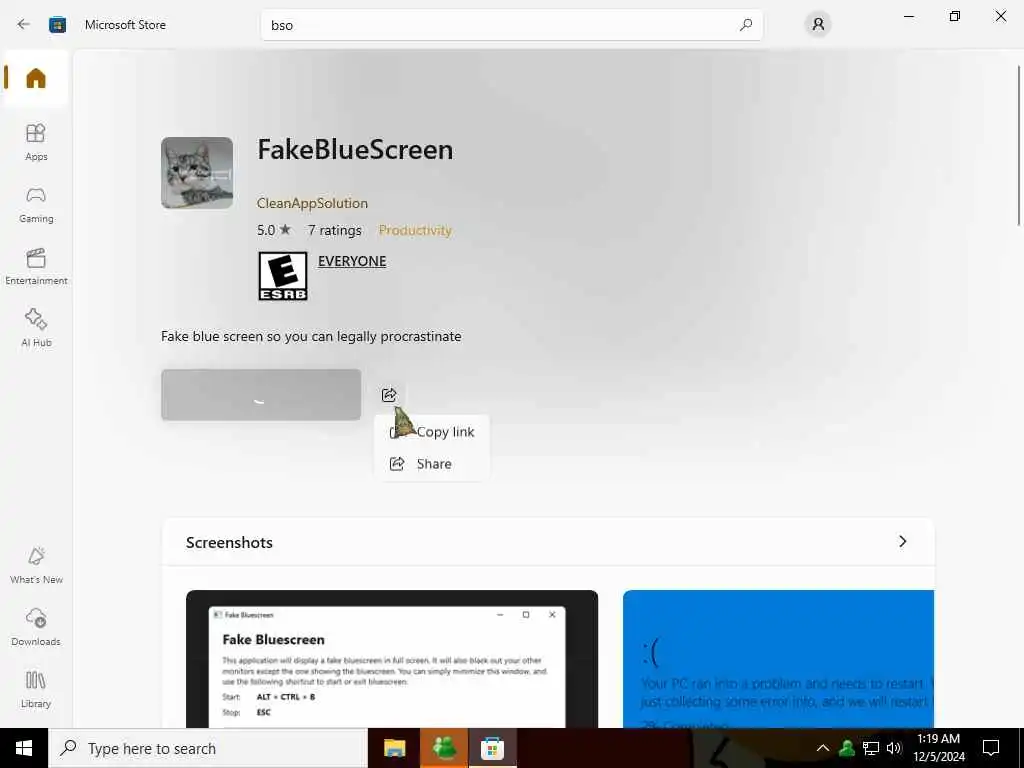Open File Explorer from the taskbar

click(x=394, y=748)
